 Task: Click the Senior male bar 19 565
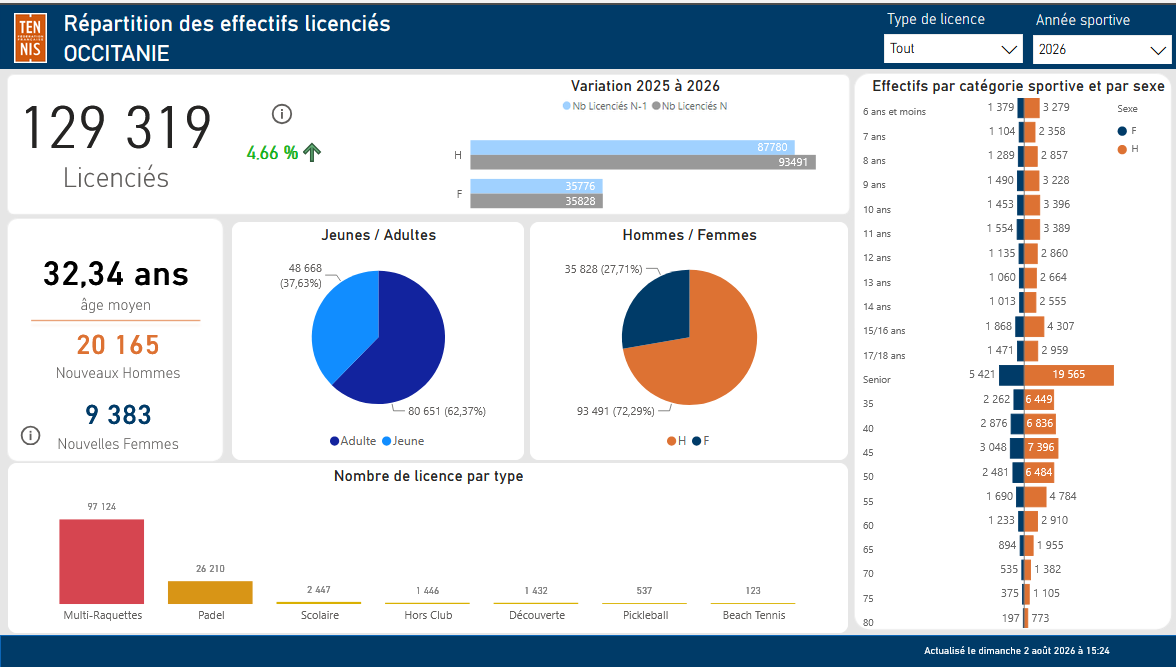point(1069,374)
